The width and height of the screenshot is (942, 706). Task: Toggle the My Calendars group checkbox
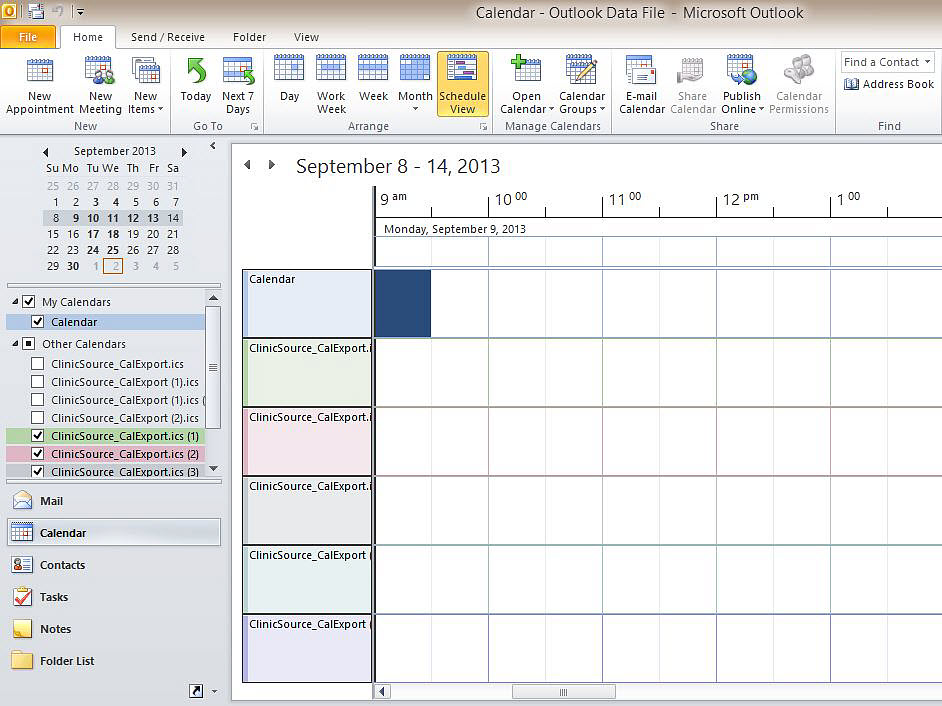pyautogui.click(x=28, y=302)
